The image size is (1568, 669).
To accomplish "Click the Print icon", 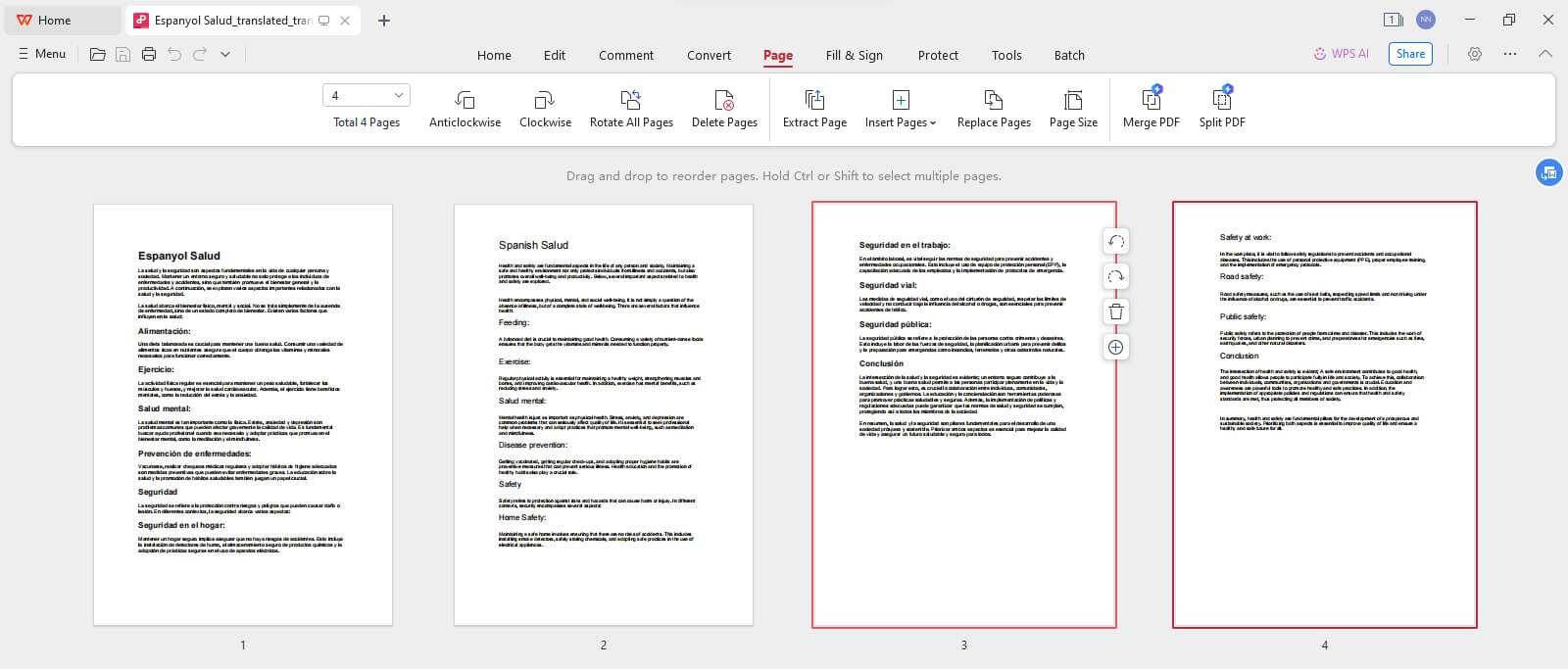I will pos(149,55).
